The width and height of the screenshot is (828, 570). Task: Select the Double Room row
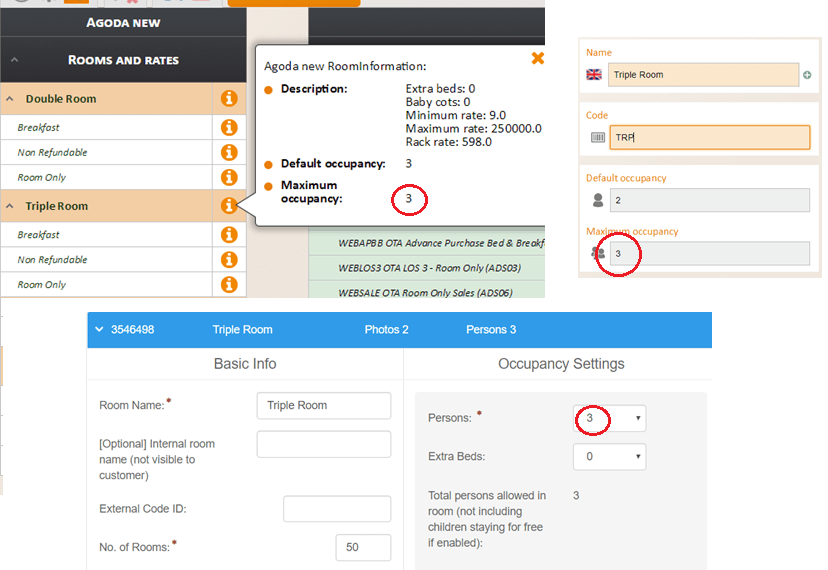point(107,99)
